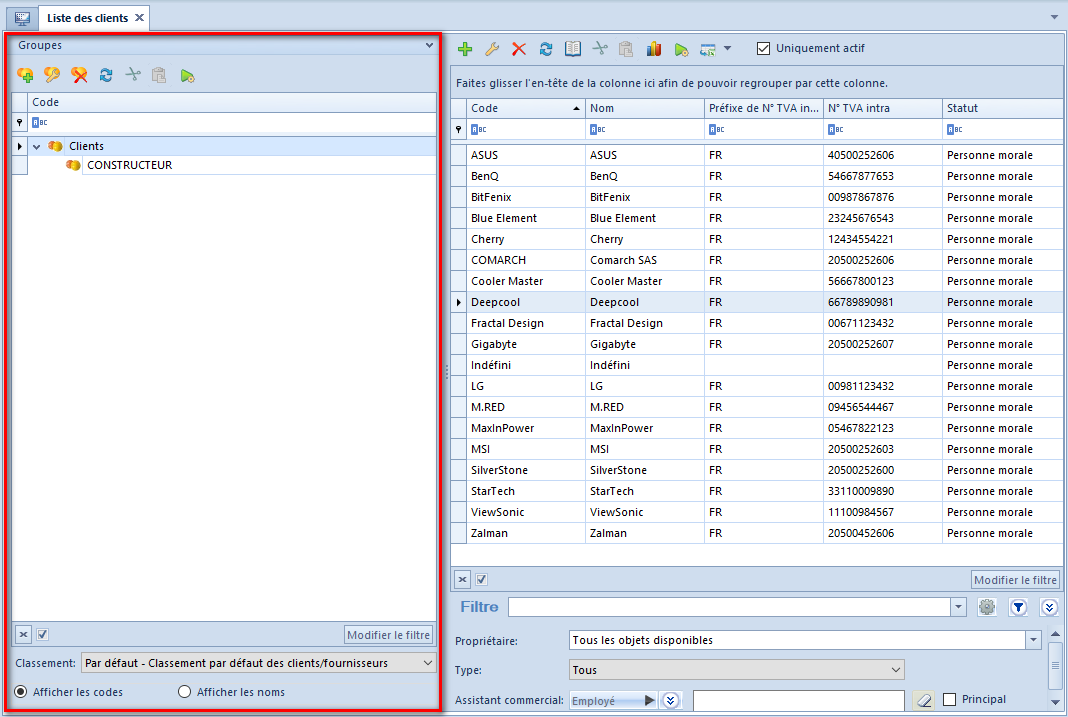Cut the client with the scissors icon
Image resolution: width=1068 pixels, height=717 pixels.
coord(600,48)
